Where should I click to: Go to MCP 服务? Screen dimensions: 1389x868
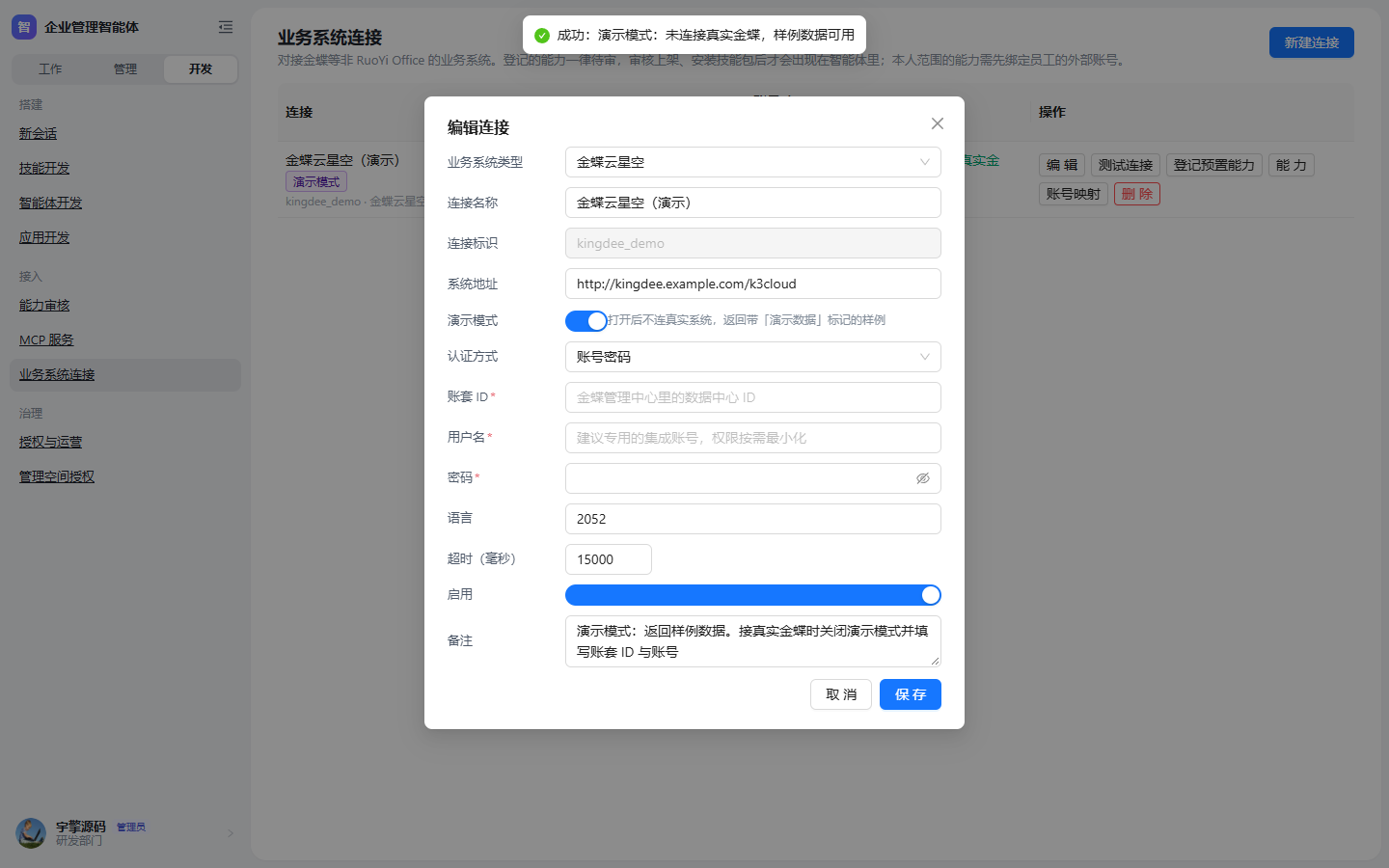click(46, 340)
